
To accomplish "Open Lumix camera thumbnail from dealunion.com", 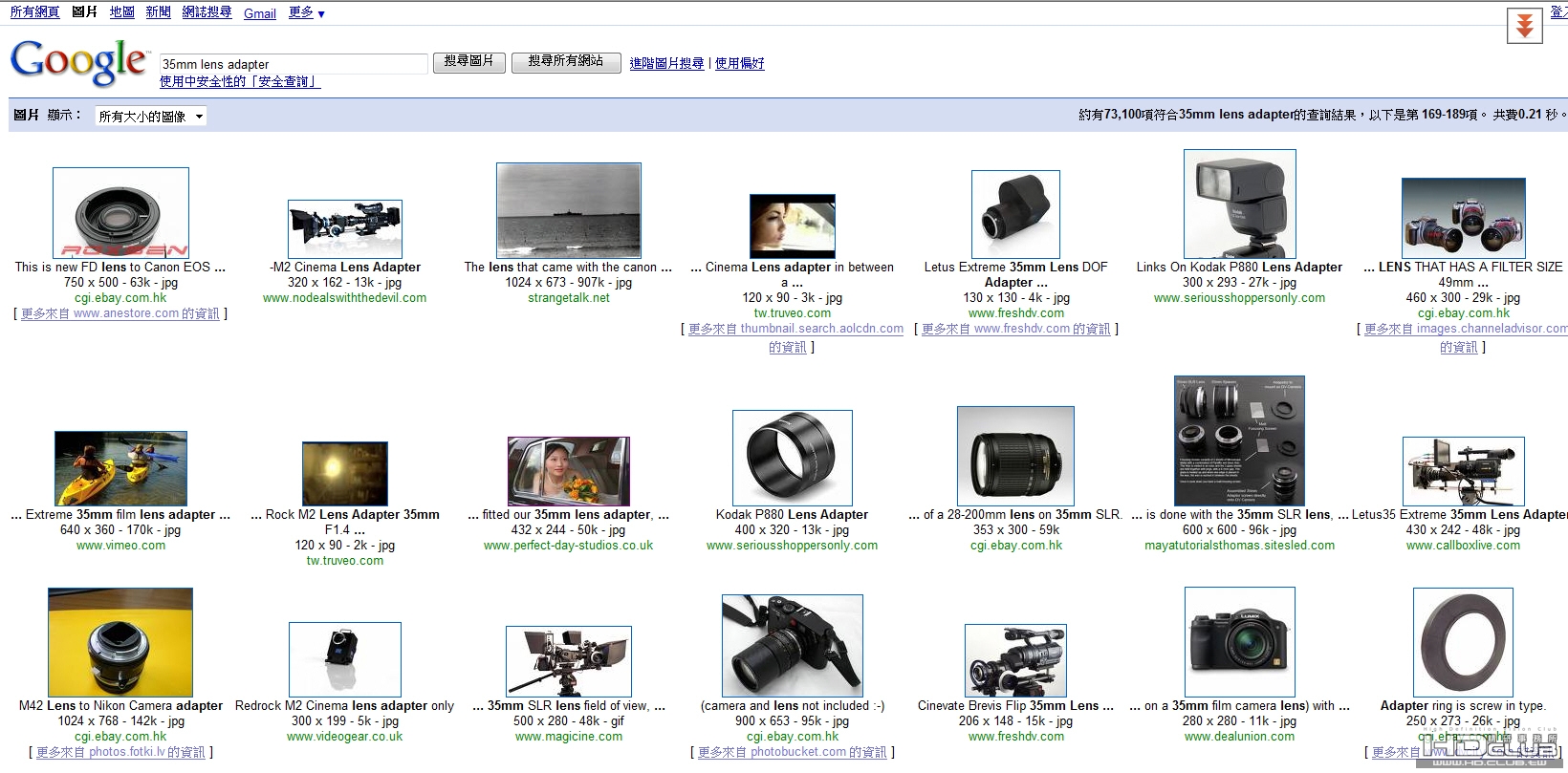I will (1240, 642).
